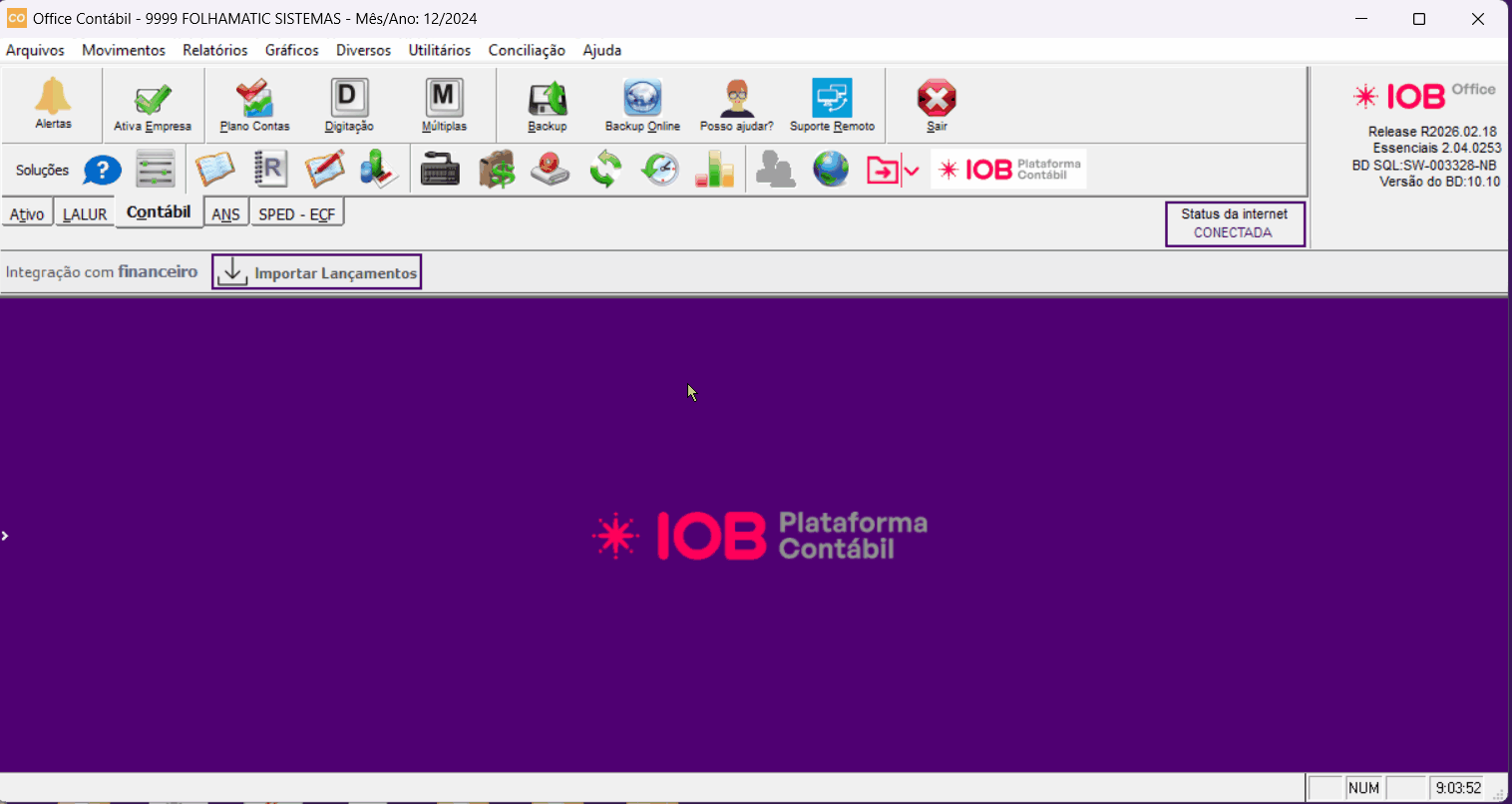
Task: Open Posso ajudar? assistant
Action: tap(736, 105)
